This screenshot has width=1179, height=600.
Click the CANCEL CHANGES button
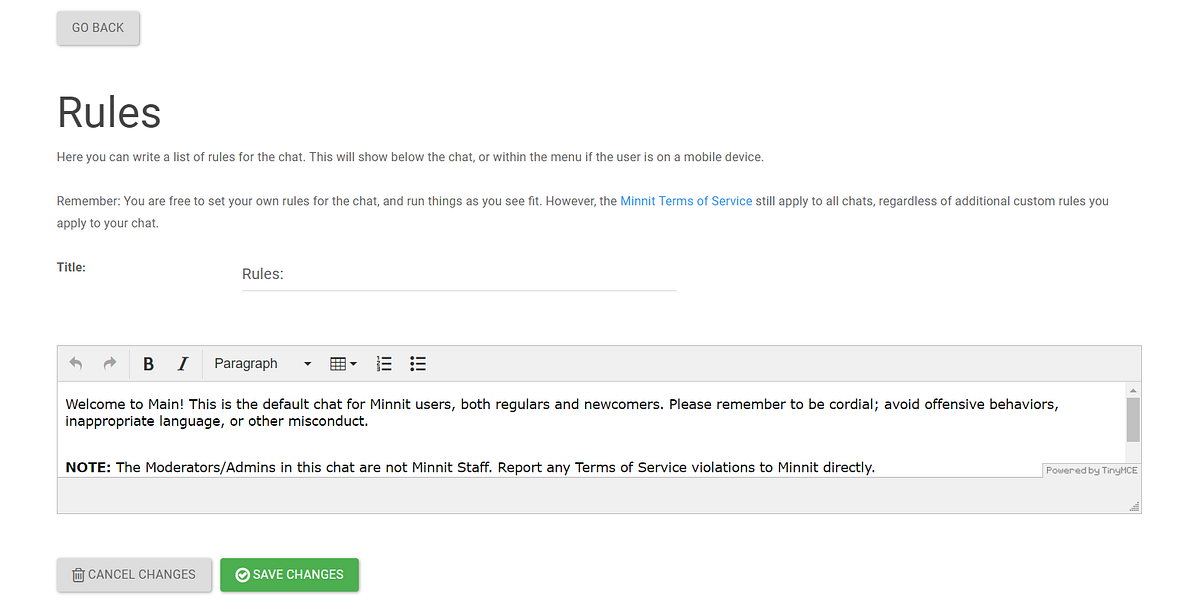[x=134, y=574]
